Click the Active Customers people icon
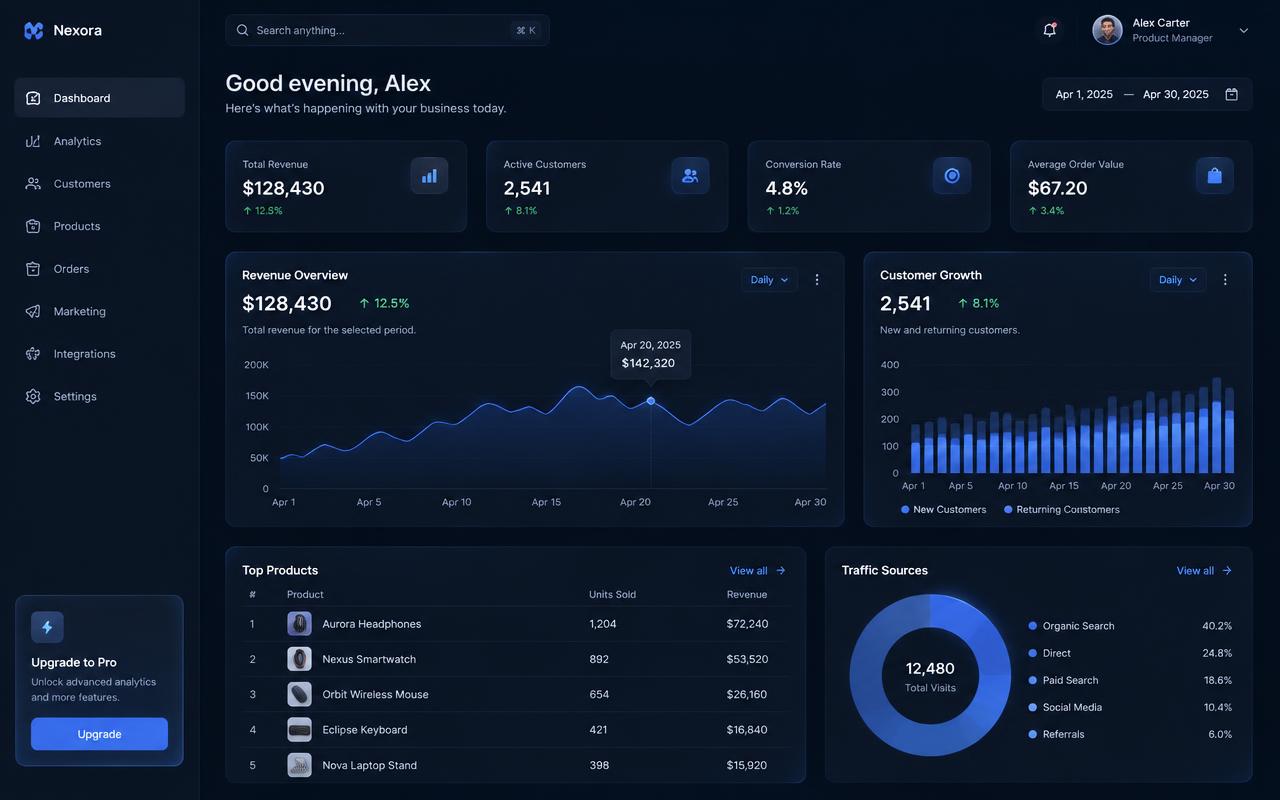 pos(690,176)
